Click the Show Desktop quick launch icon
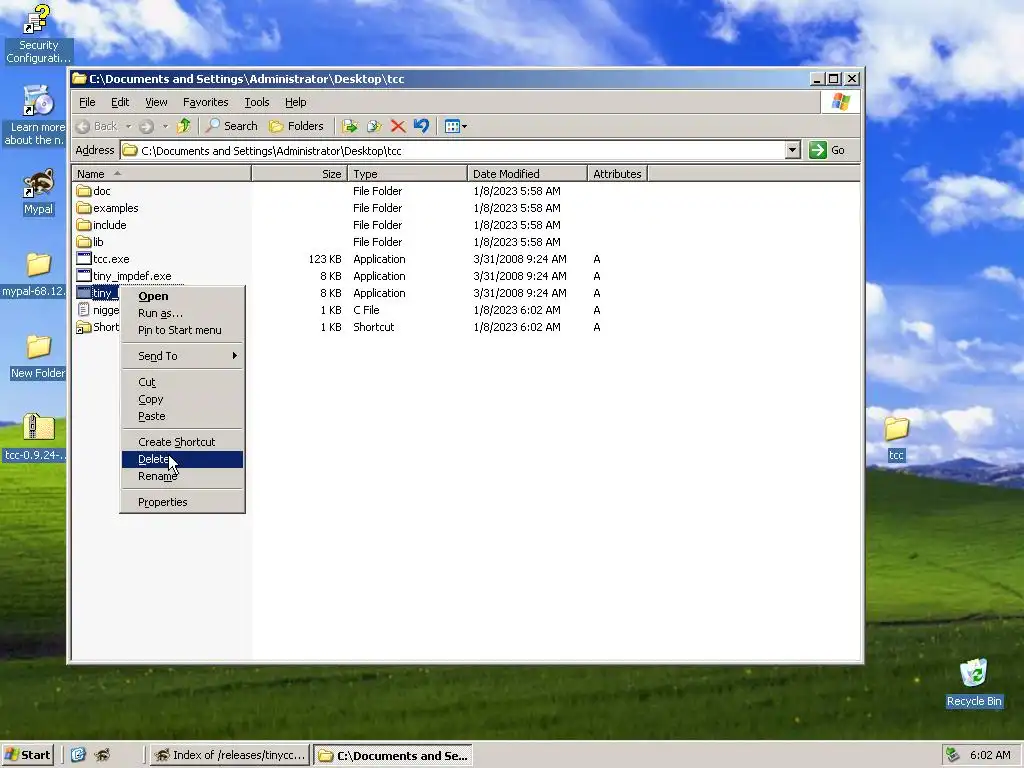The height and width of the screenshot is (768, 1024). coord(78,755)
